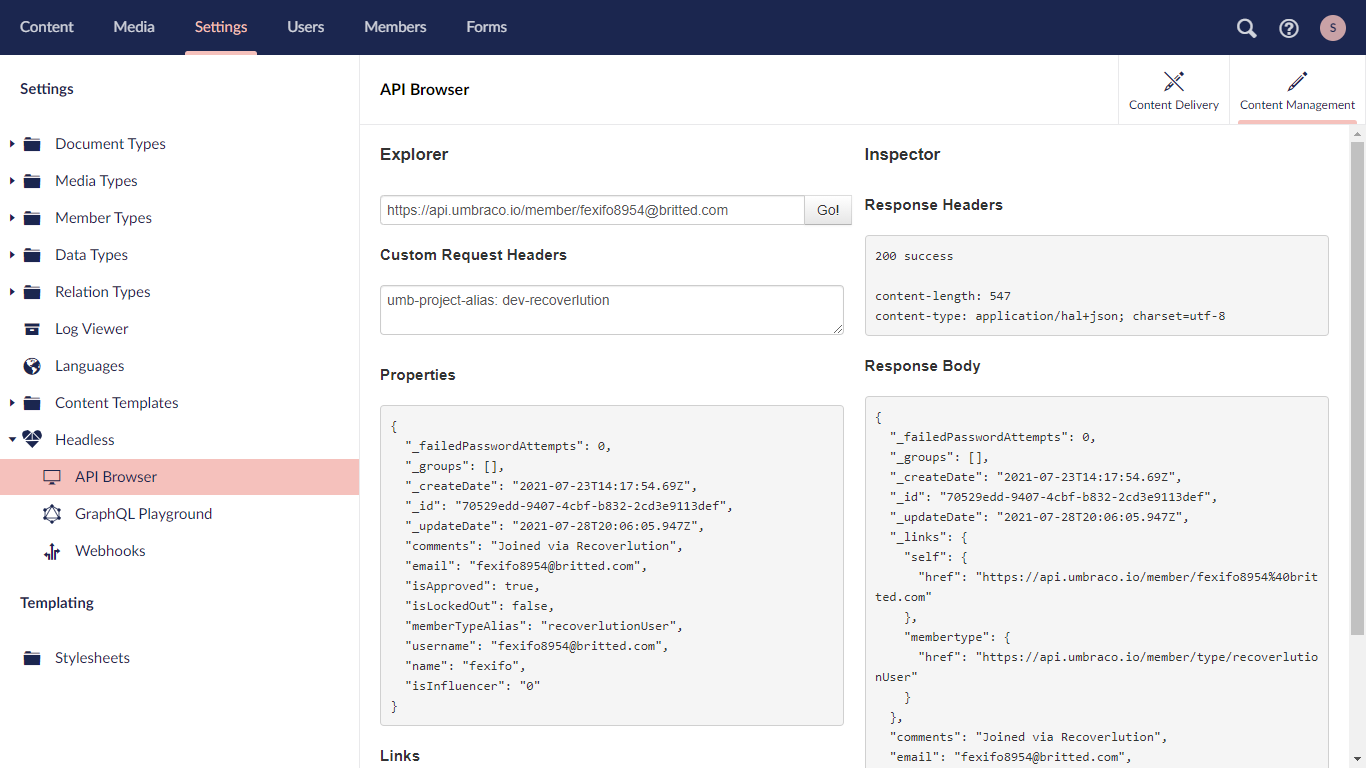Image resolution: width=1366 pixels, height=768 pixels.
Task: Click the Templating section label
Action: [x=57, y=603]
